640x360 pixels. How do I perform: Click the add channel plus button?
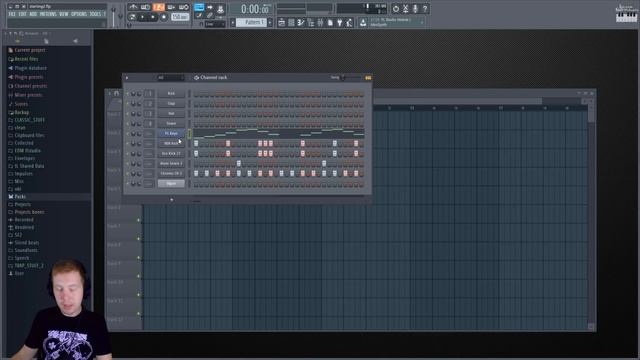pos(171,200)
